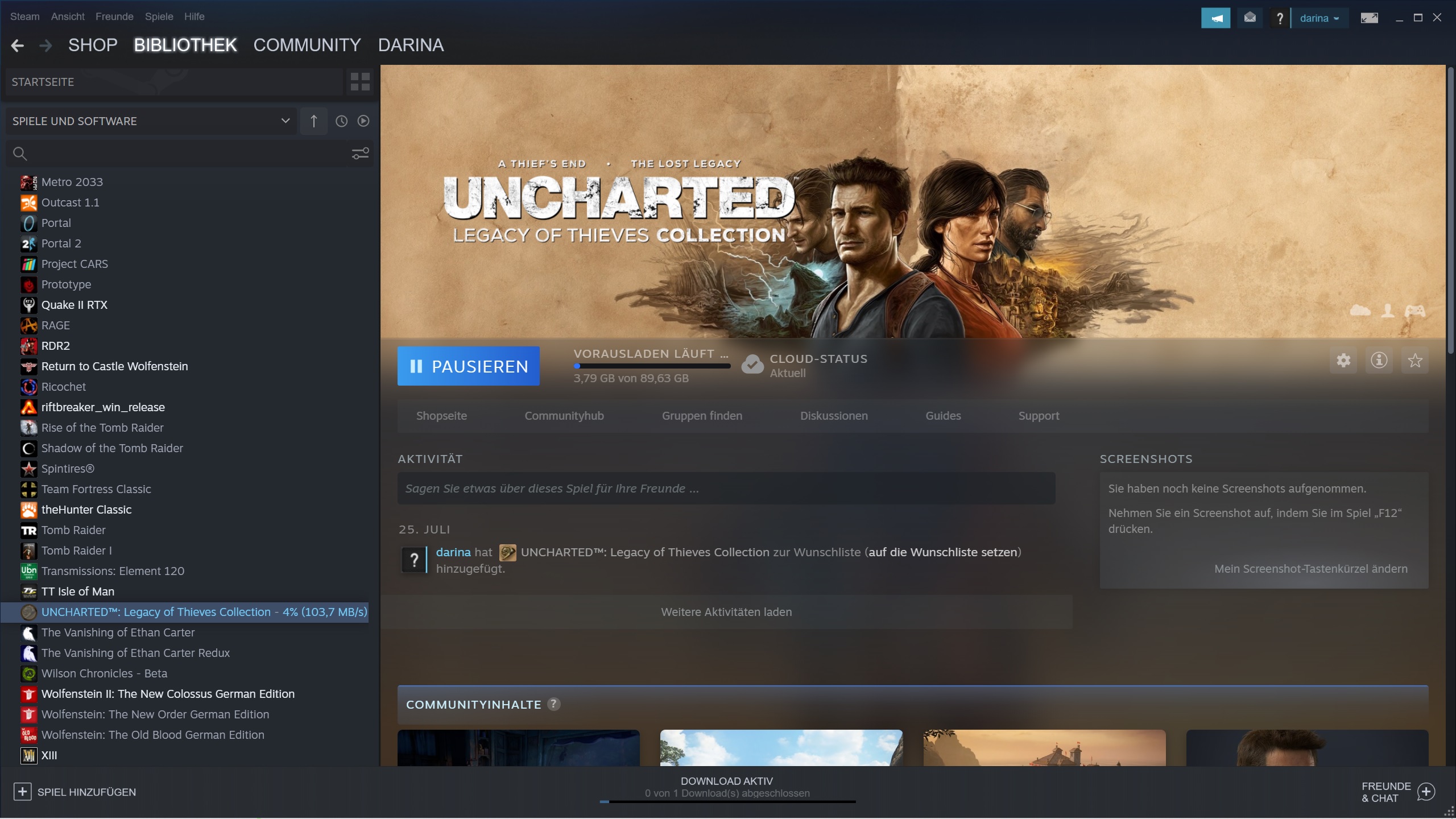Pause the download with Pausieren

point(468,366)
